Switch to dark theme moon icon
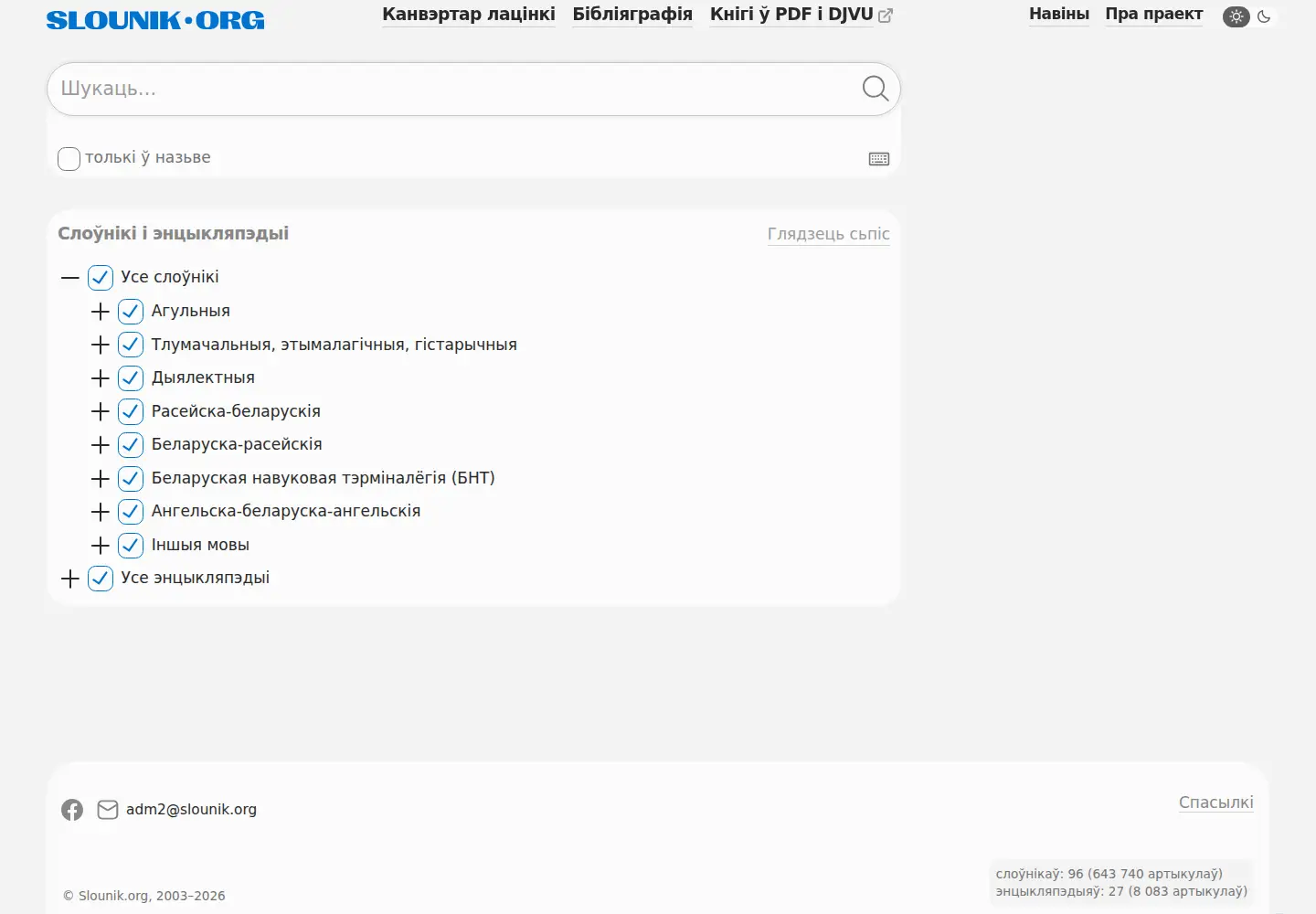 pyautogui.click(x=1264, y=16)
